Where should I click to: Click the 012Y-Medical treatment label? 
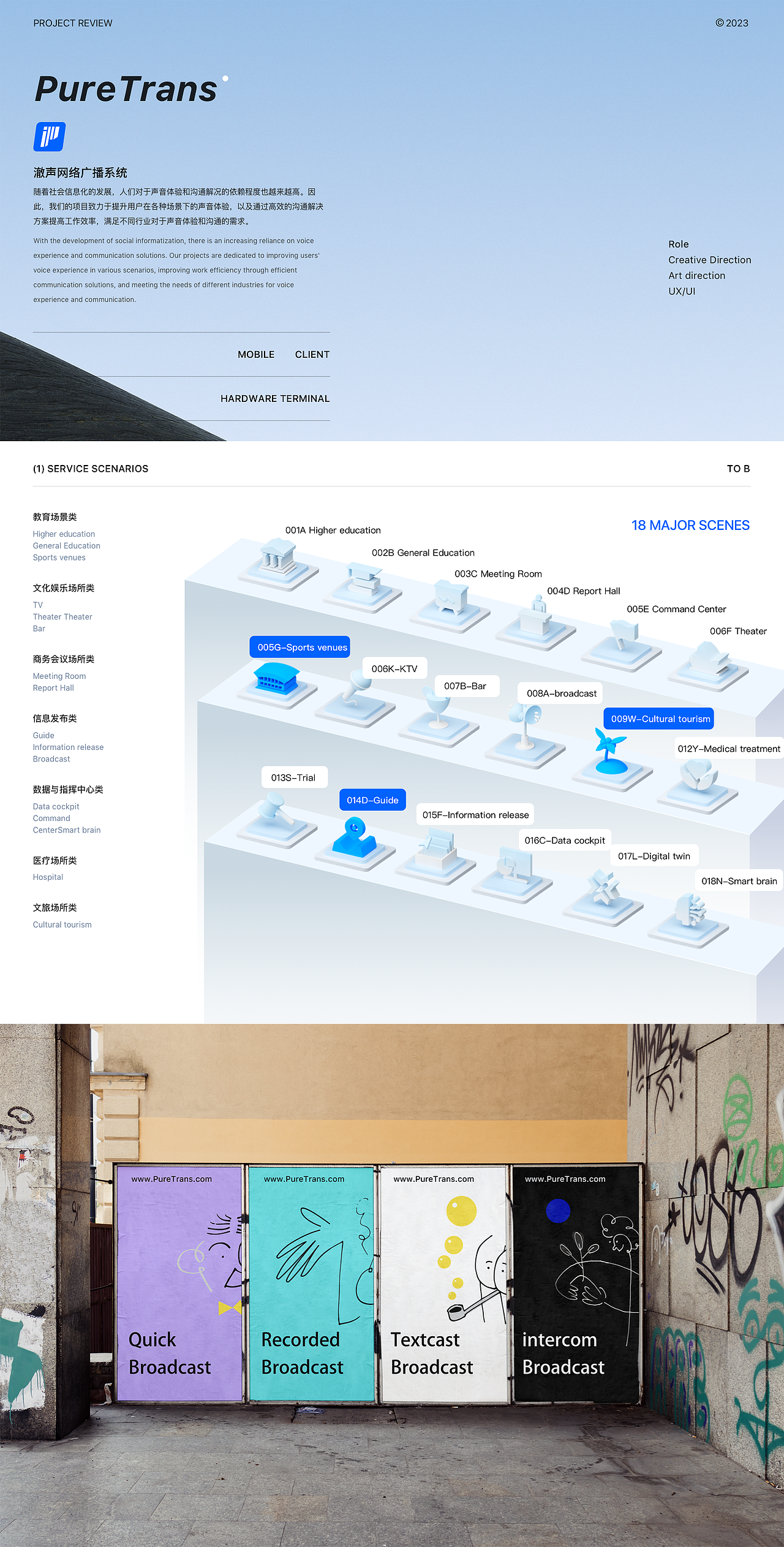729,749
